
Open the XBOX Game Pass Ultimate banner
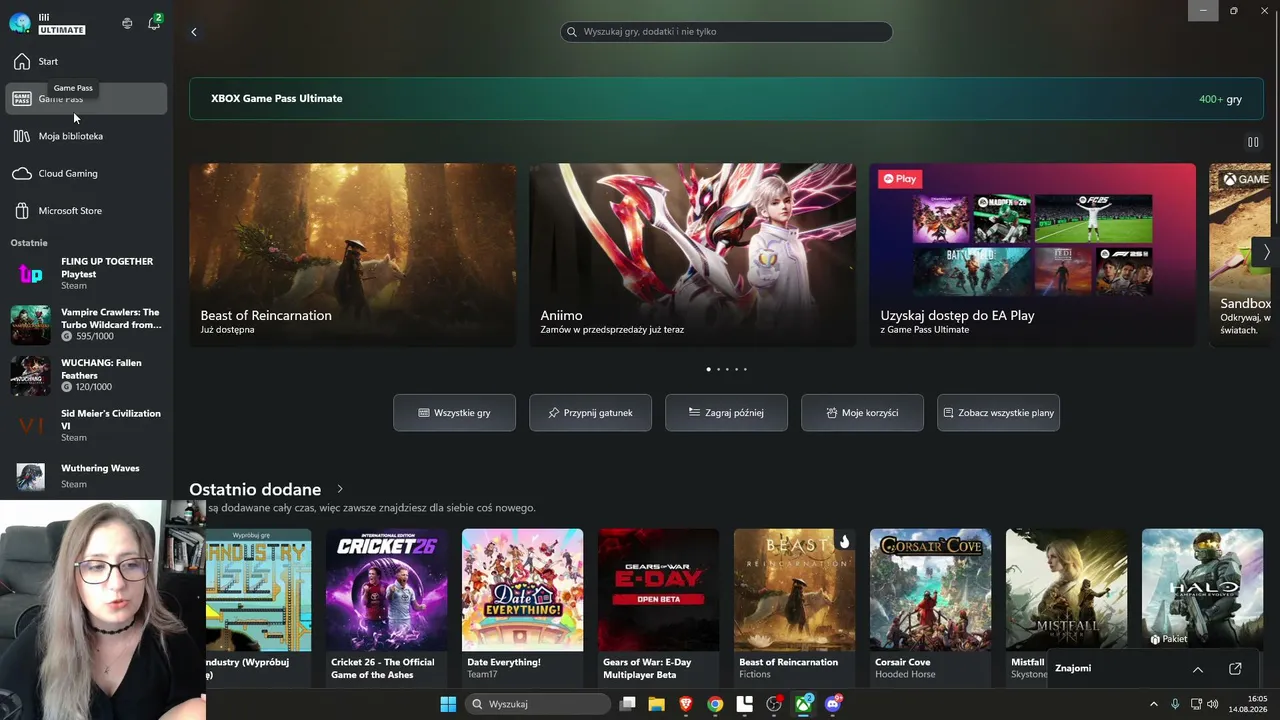(x=726, y=99)
